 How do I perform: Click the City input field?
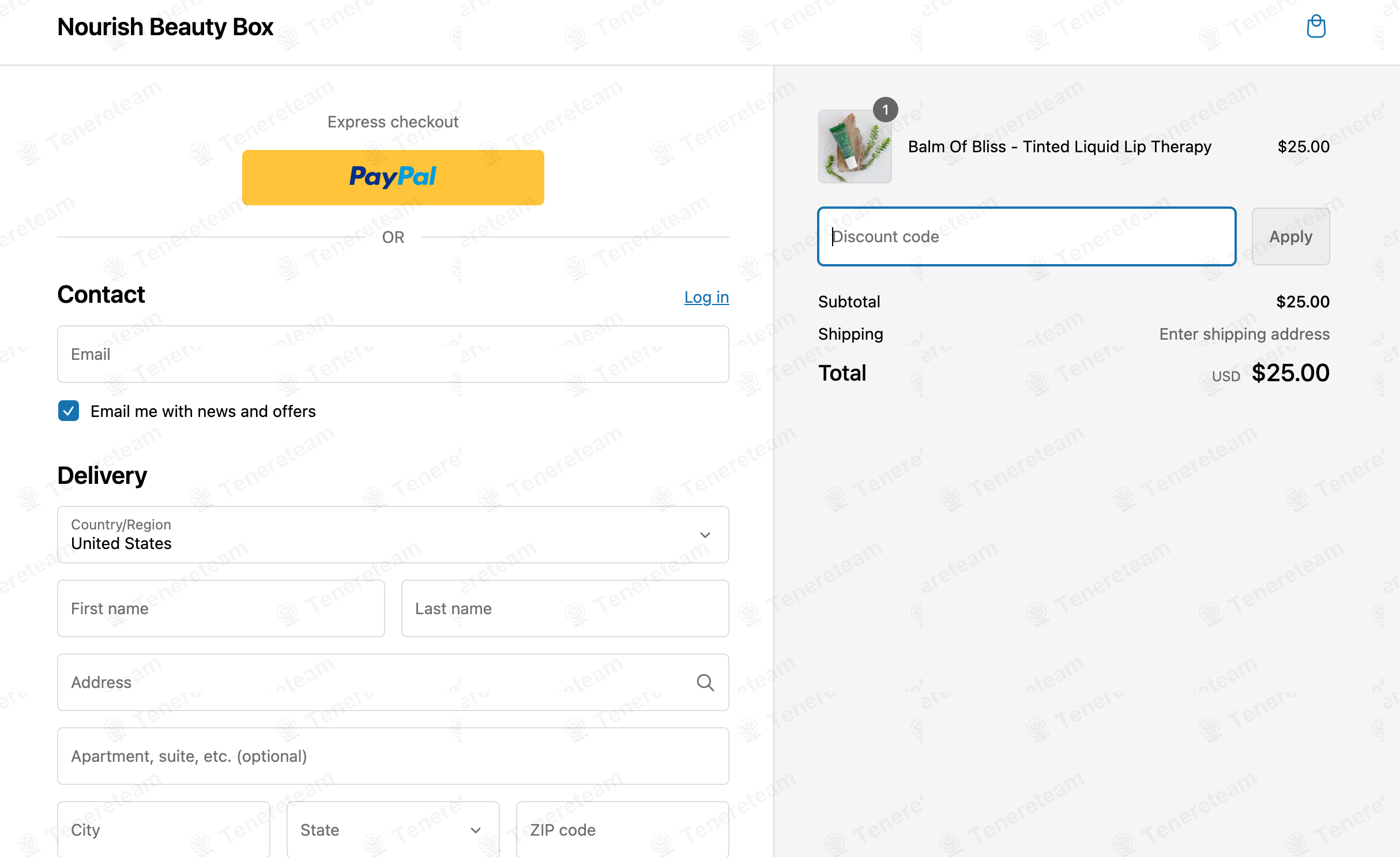[164, 829]
